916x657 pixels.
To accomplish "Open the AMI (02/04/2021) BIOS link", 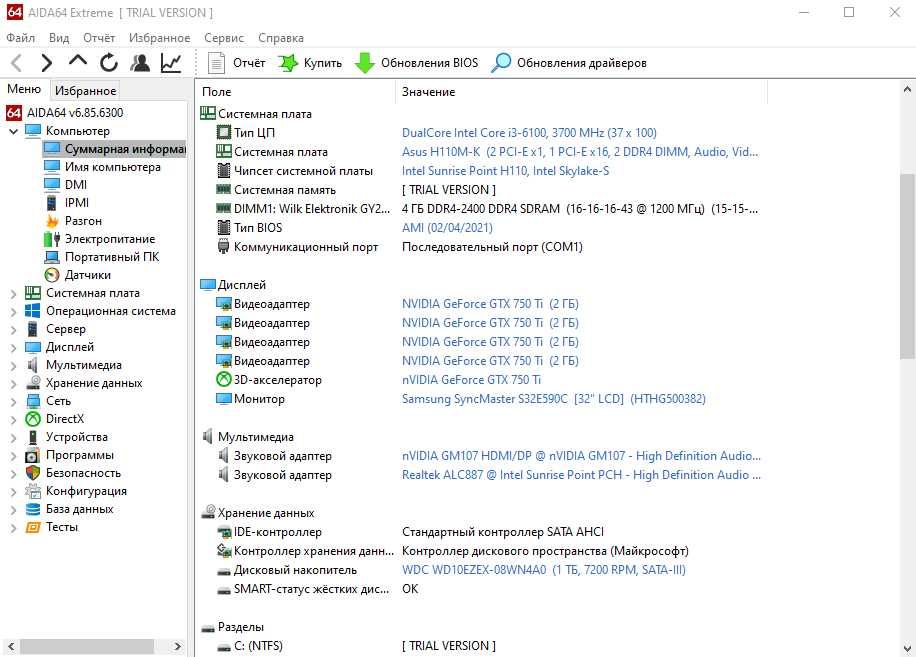I will 447,228.
